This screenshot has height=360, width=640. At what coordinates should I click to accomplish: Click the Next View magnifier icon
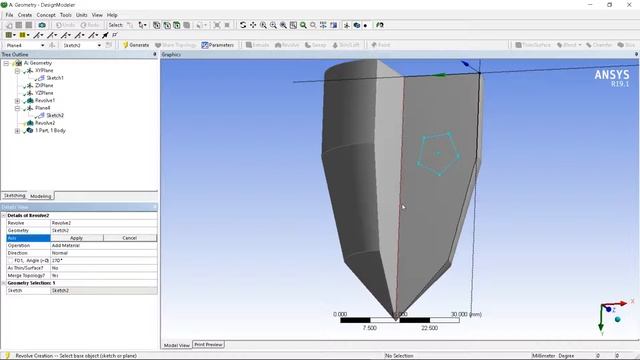(313, 25)
